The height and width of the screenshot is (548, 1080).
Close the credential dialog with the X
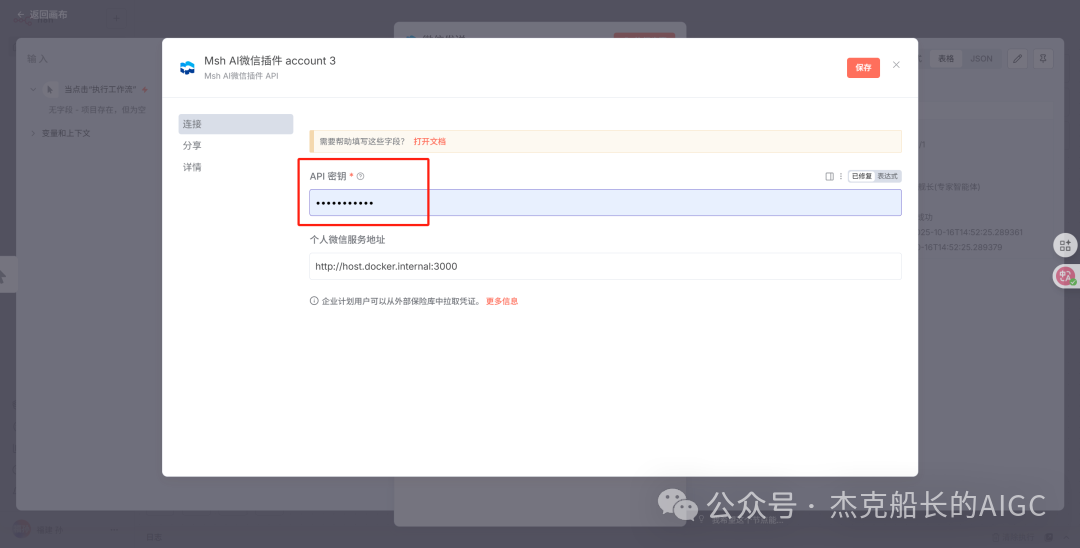pos(896,65)
